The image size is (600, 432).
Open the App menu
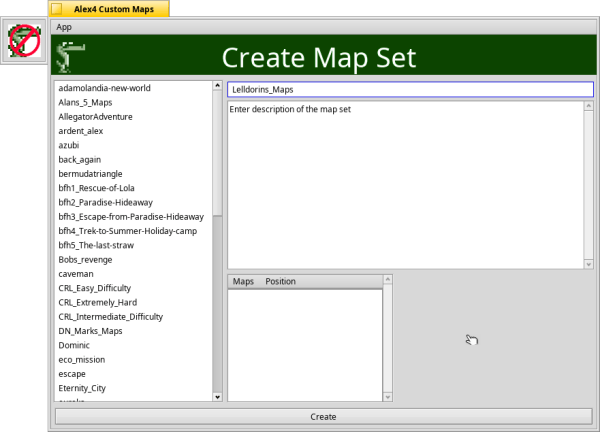[65, 27]
